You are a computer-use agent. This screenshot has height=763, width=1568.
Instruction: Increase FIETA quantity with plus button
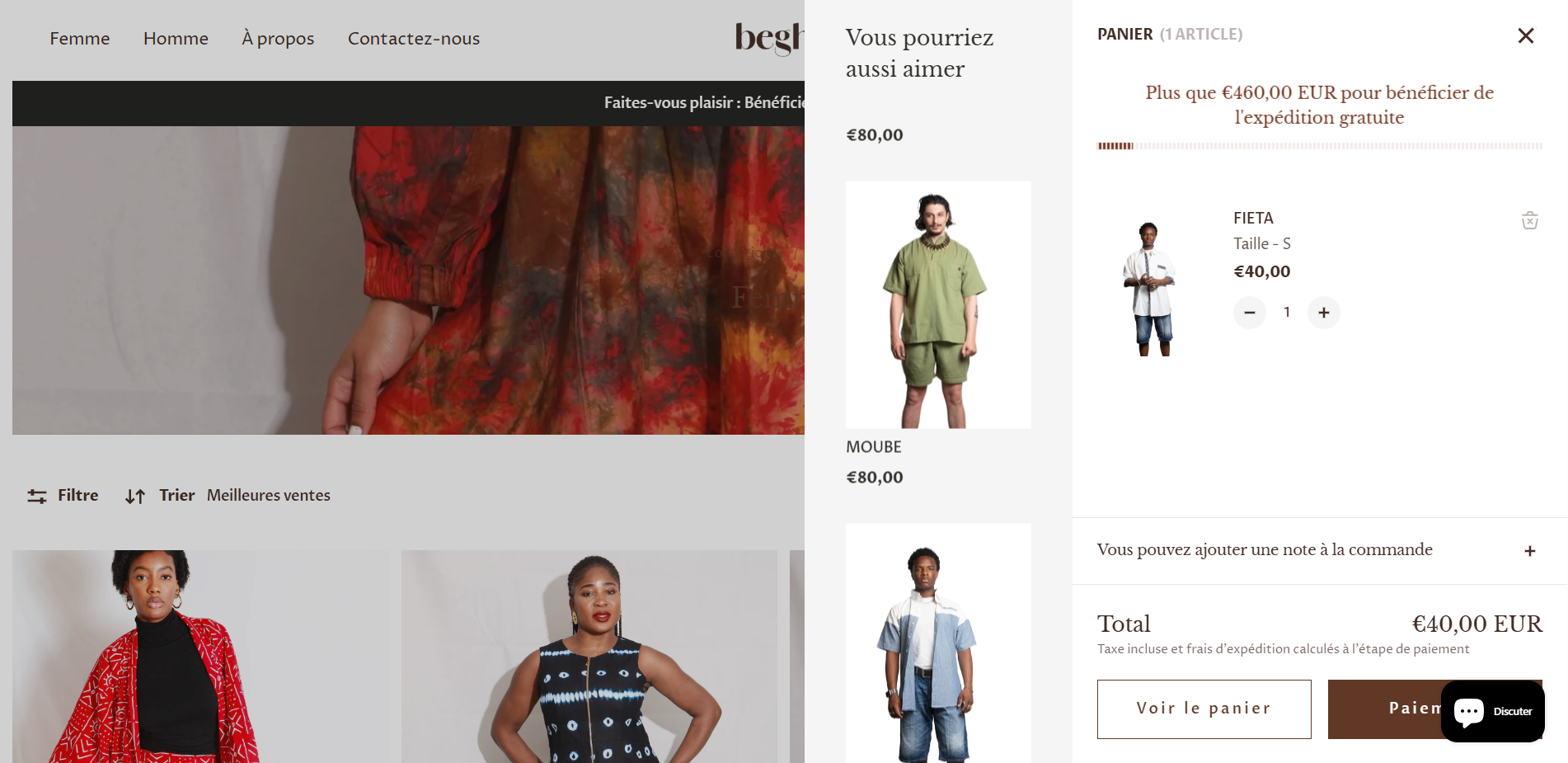(x=1324, y=313)
